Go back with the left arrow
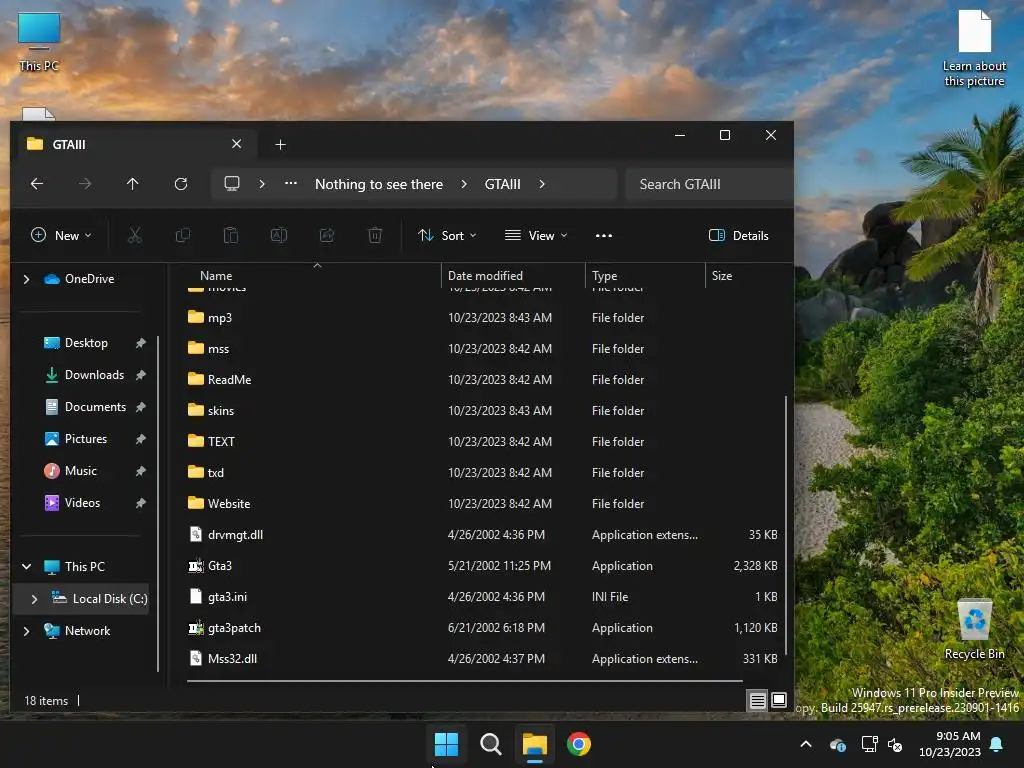This screenshot has width=1024, height=768. [37, 184]
